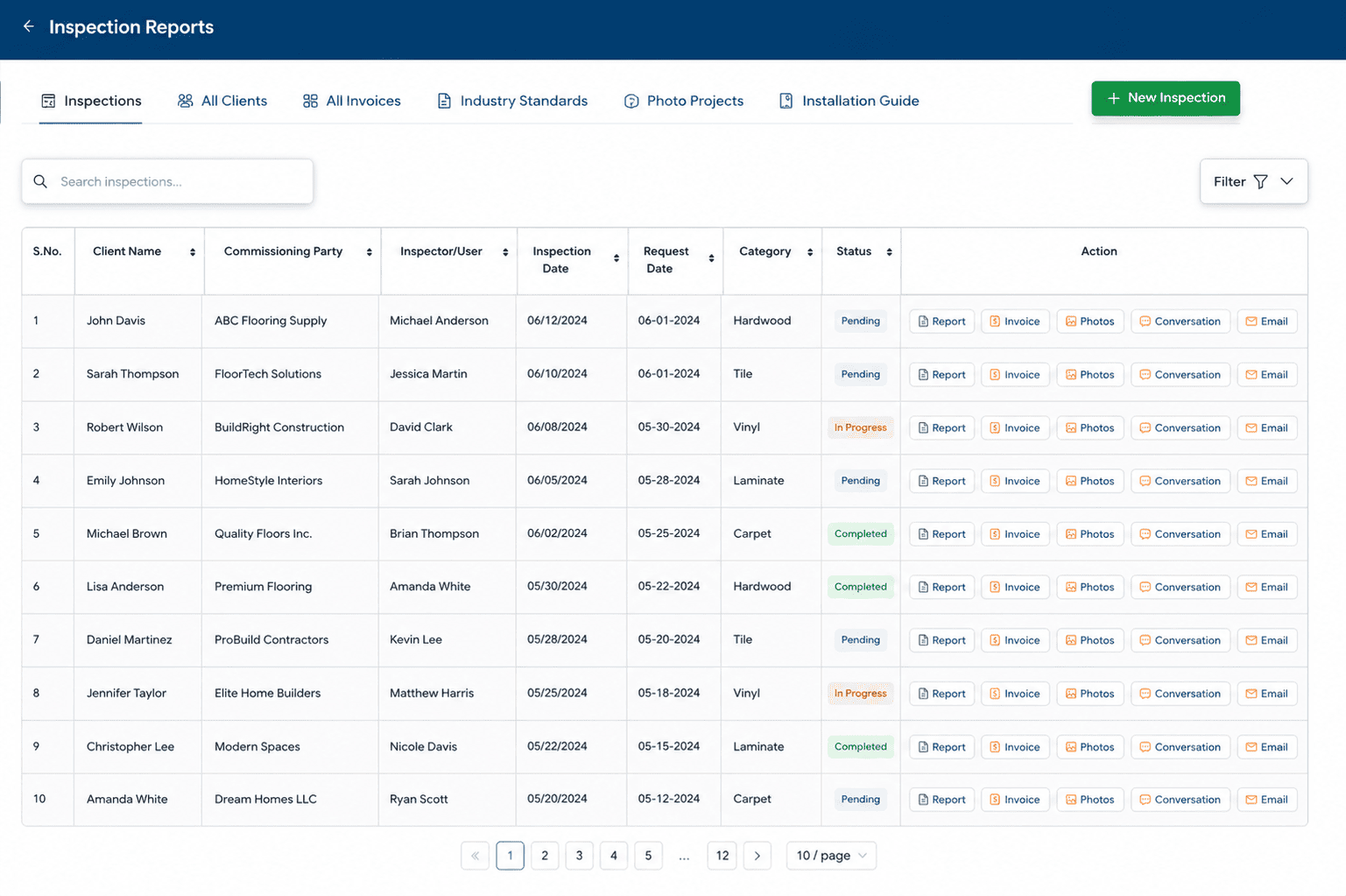Open Conversation for Lisa Anderson row
Screen dimensions: 1346x896
click(x=1180, y=588)
